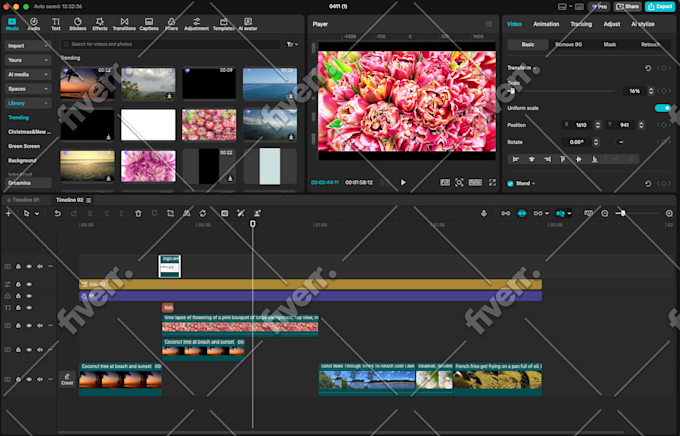
Task: Open the Text tool panel
Action: (x=56, y=24)
